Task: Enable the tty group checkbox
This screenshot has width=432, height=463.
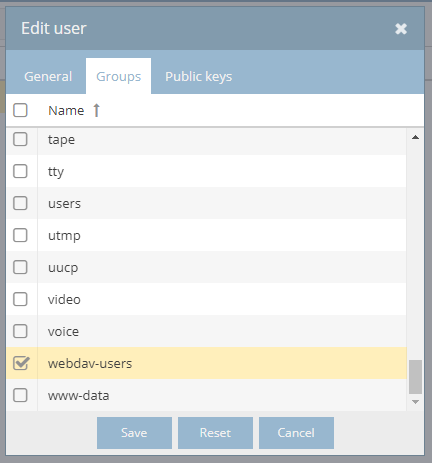Action: (20, 171)
